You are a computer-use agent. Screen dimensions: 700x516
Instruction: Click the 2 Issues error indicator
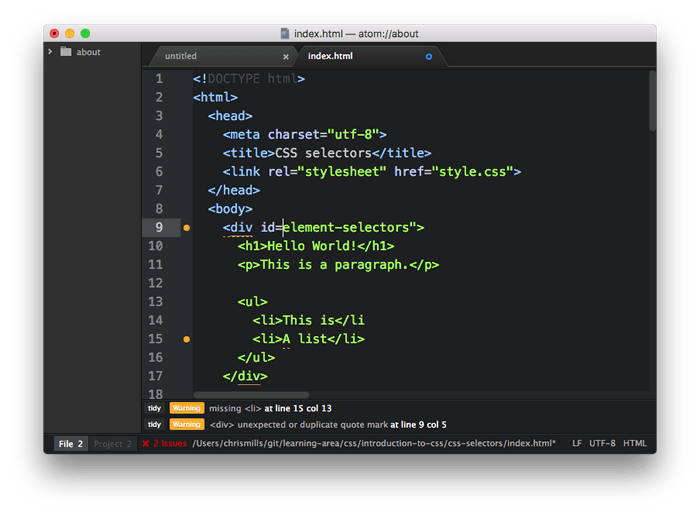click(x=164, y=443)
